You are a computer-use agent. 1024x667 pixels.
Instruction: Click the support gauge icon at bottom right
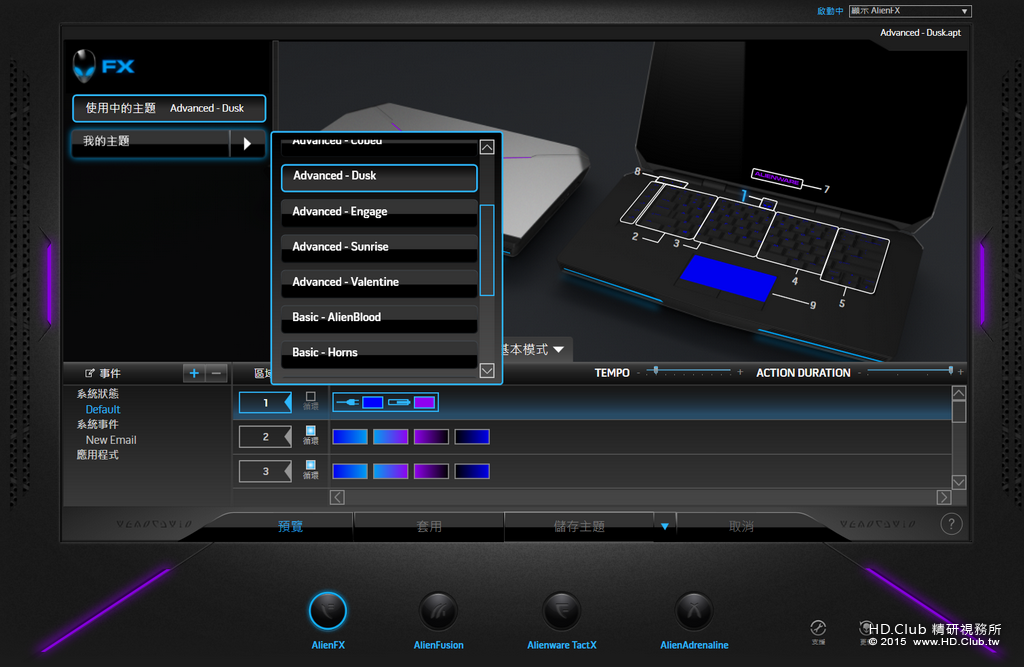click(818, 628)
